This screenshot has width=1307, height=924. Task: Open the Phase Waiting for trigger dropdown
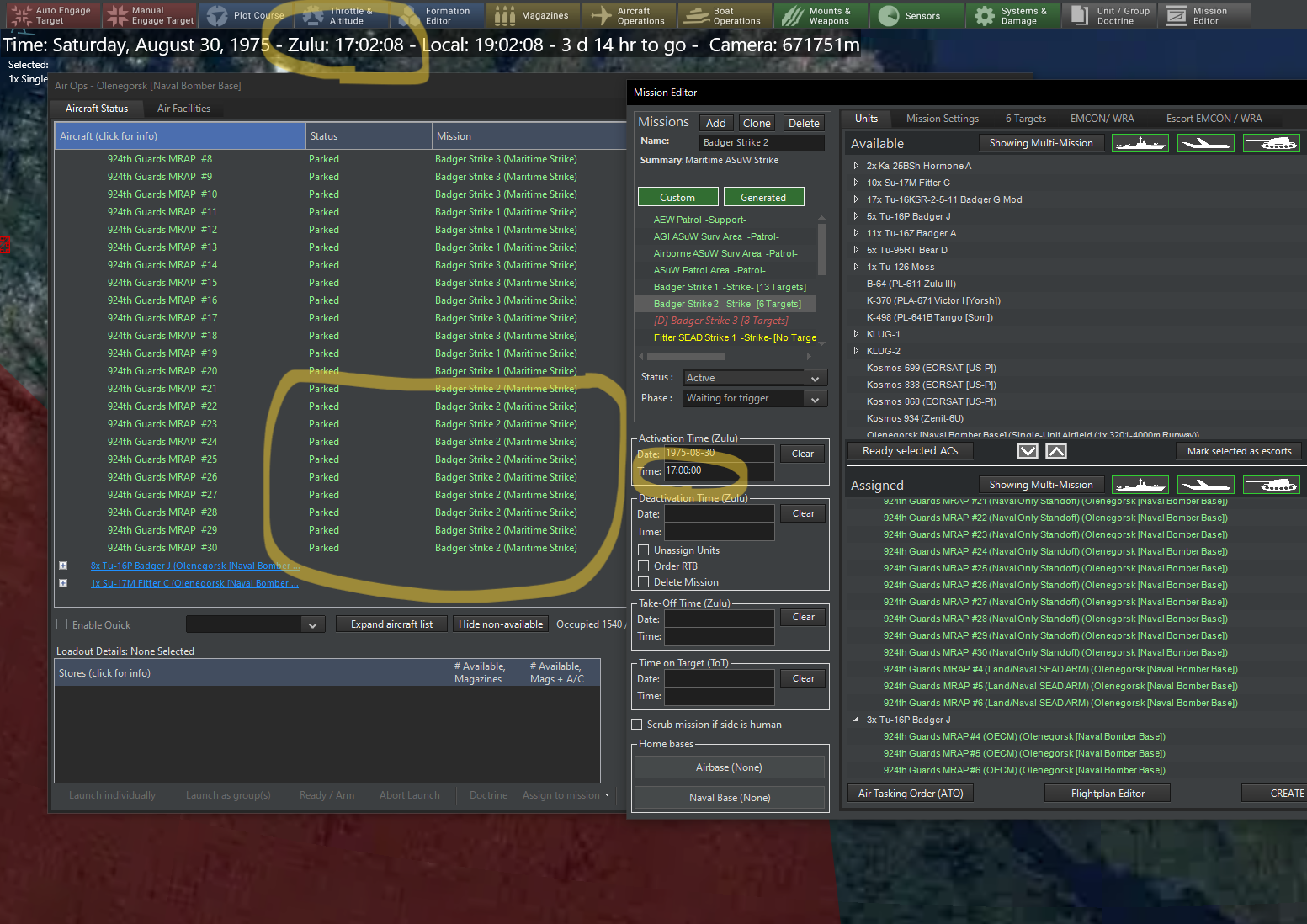[755, 399]
